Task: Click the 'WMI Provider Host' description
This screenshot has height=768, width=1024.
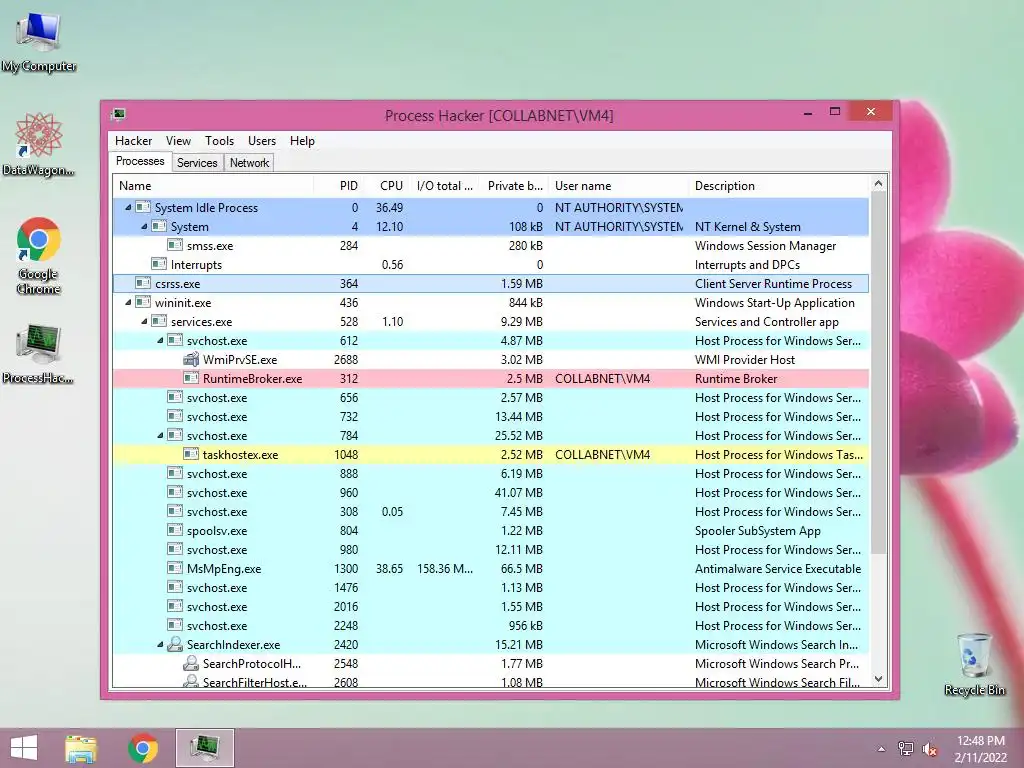Action: 744,360
